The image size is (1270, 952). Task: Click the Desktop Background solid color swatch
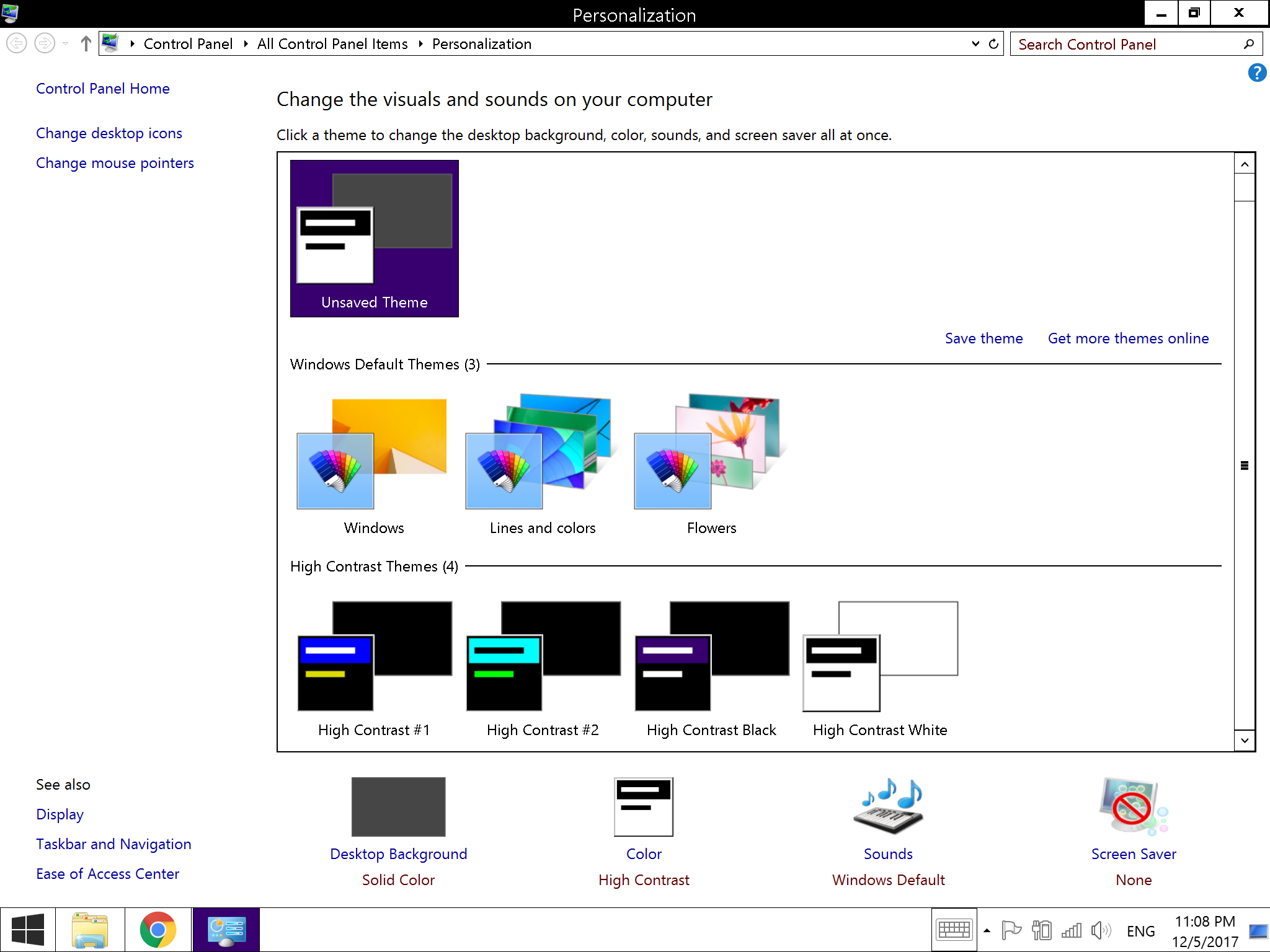(398, 807)
